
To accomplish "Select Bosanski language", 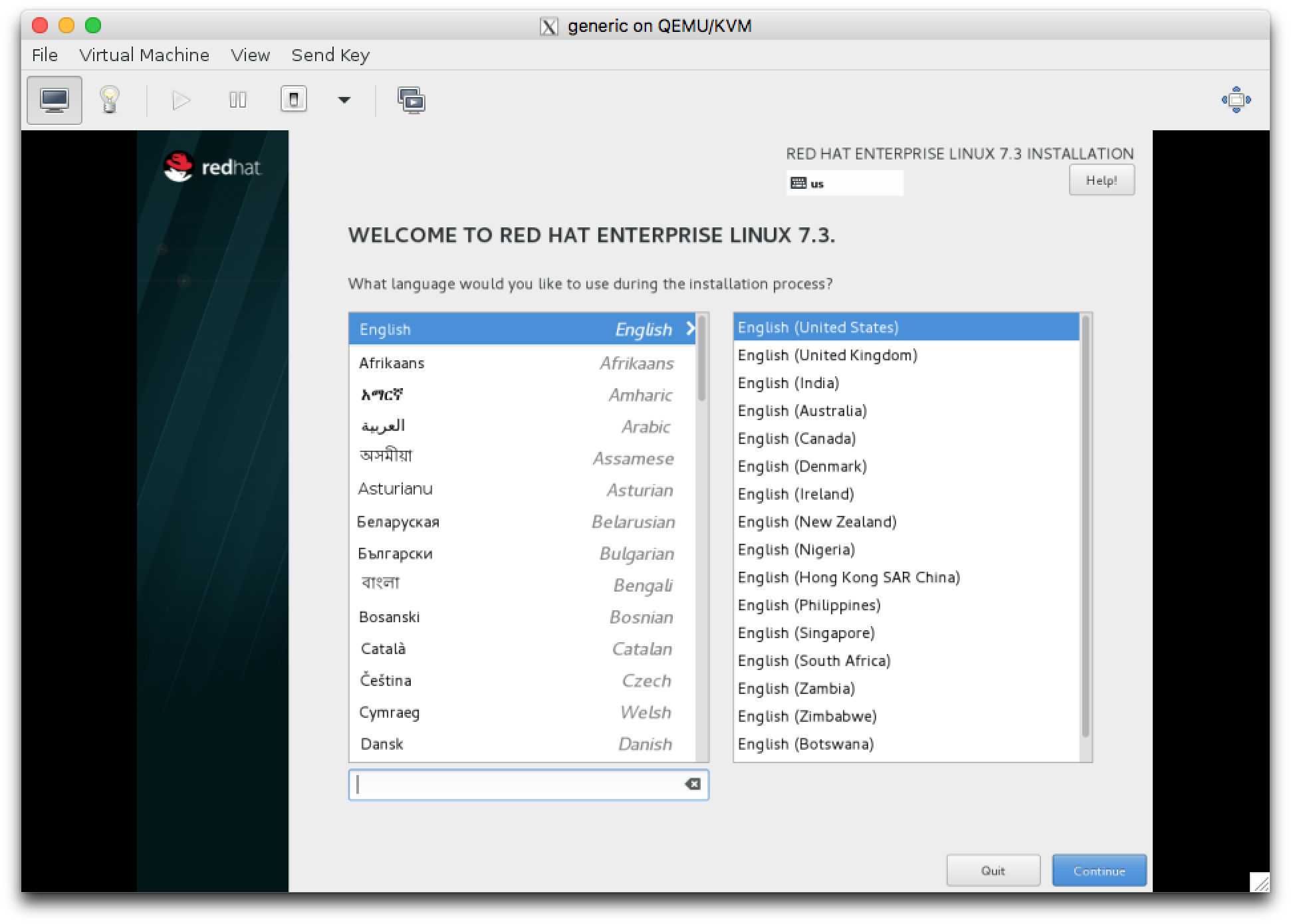I will (x=522, y=617).
